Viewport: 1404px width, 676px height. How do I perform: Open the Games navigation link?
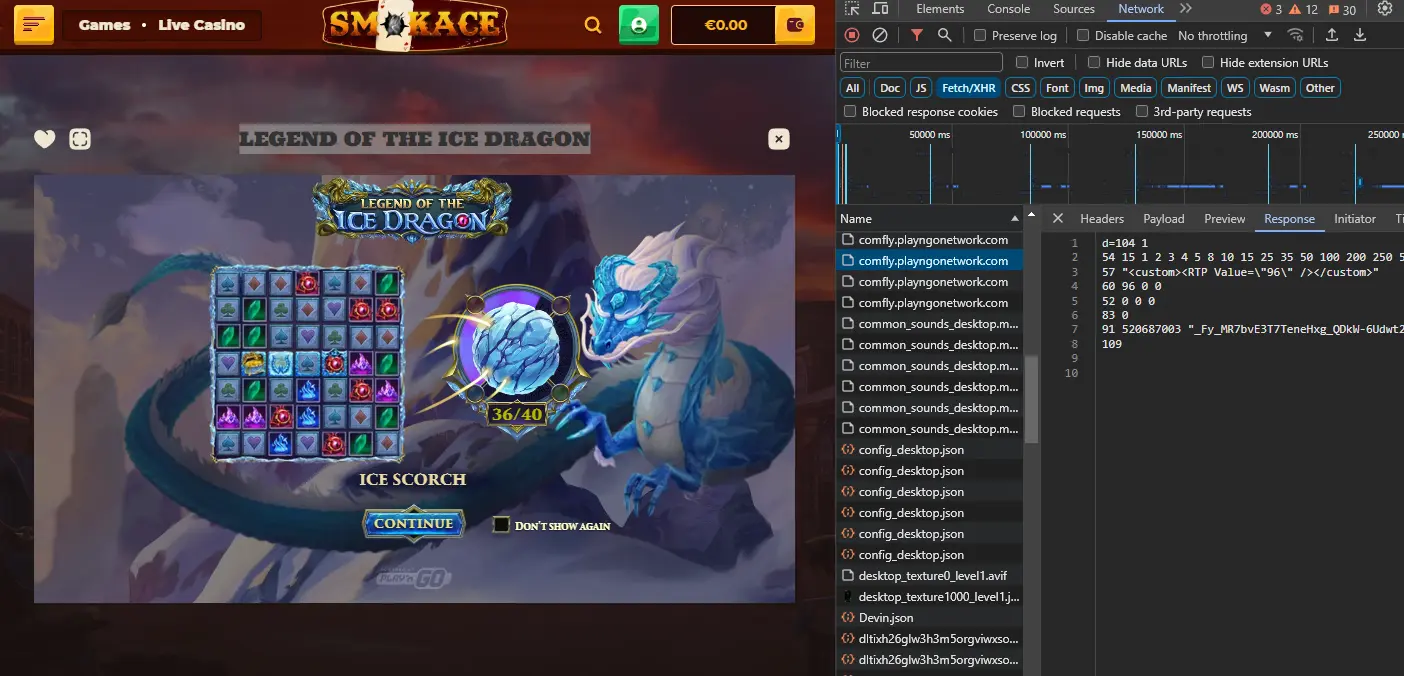(104, 25)
